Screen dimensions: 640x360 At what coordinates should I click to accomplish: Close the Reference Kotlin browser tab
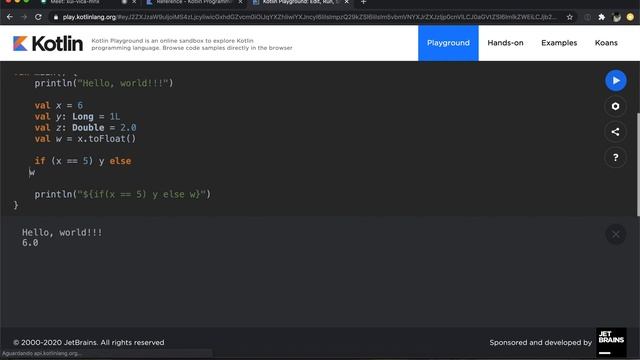pos(240,2)
